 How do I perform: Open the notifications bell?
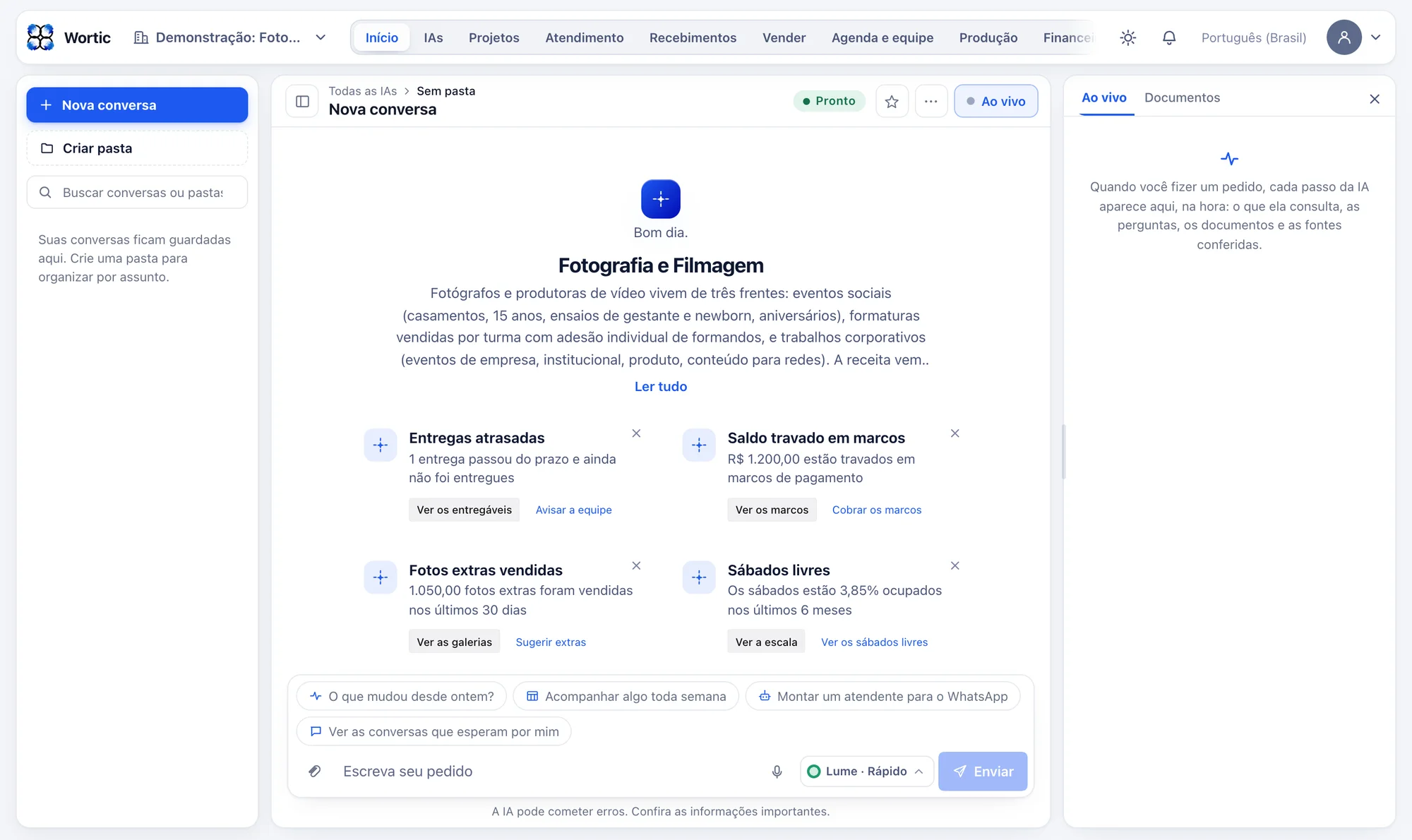1169,37
